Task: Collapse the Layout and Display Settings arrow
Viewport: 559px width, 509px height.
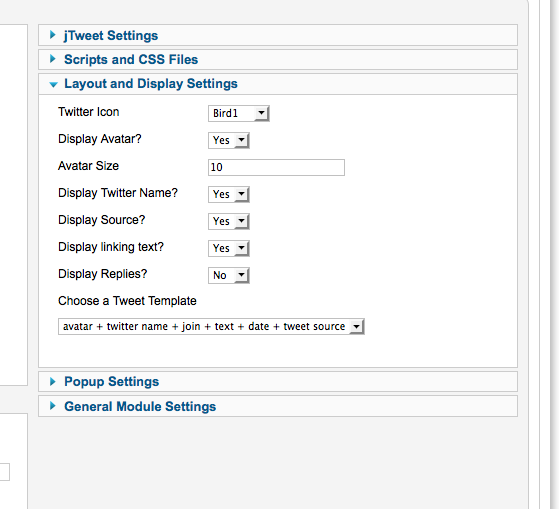Action: pos(53,84)
